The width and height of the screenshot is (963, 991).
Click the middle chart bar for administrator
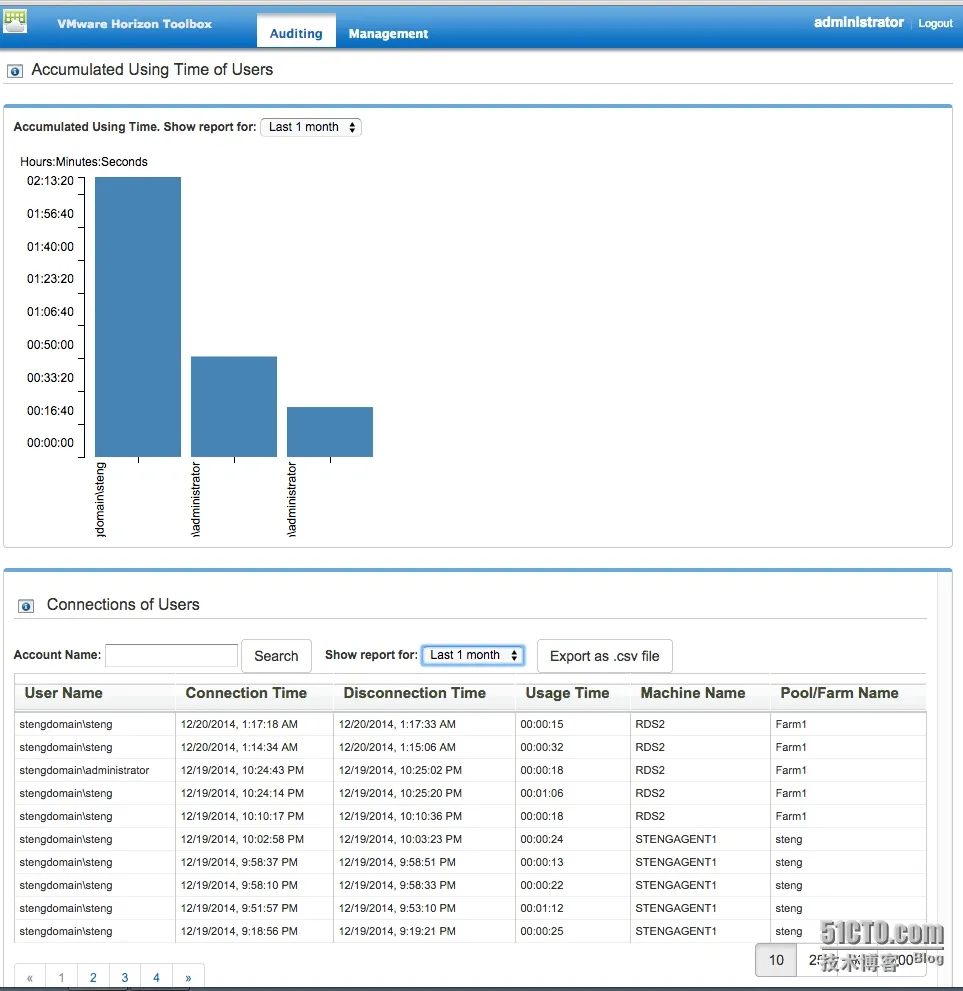(x=234, y=406)
